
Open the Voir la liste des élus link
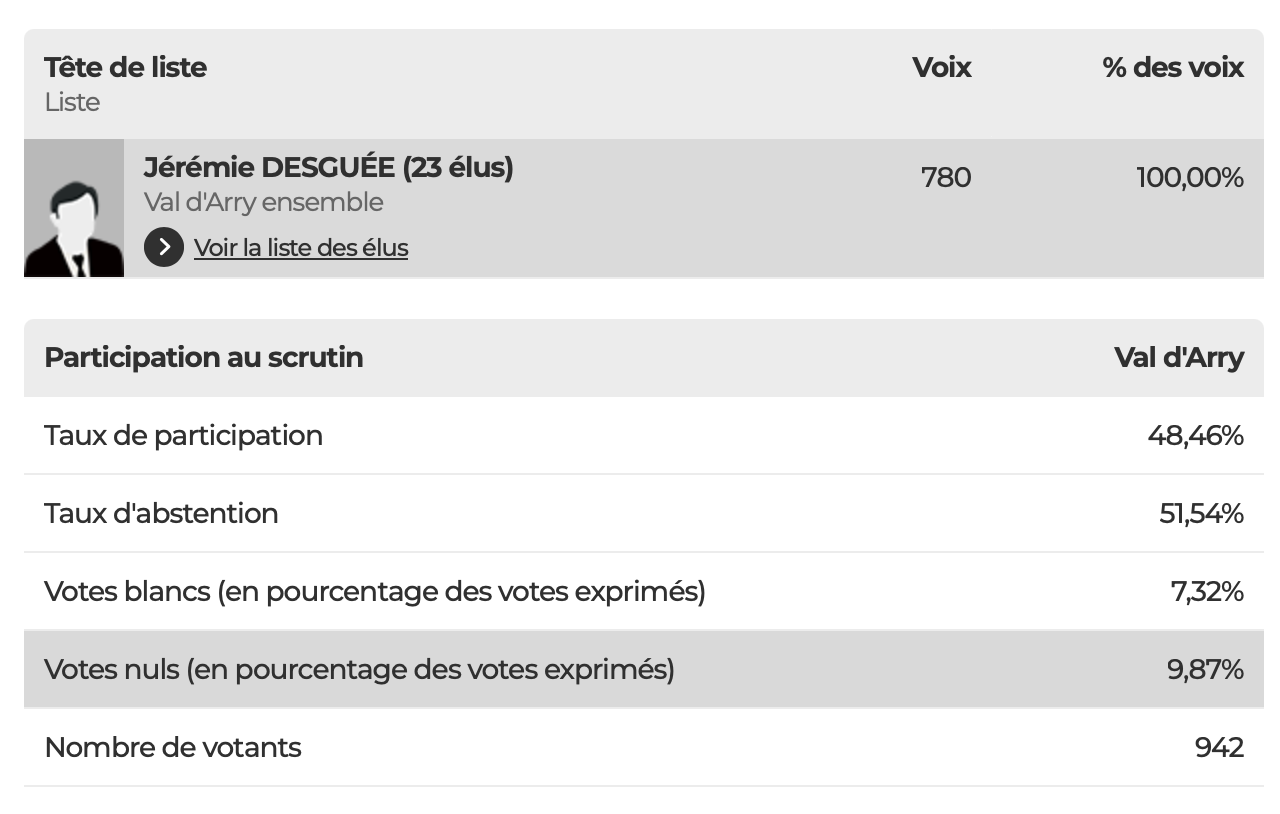tap(301, 247)
